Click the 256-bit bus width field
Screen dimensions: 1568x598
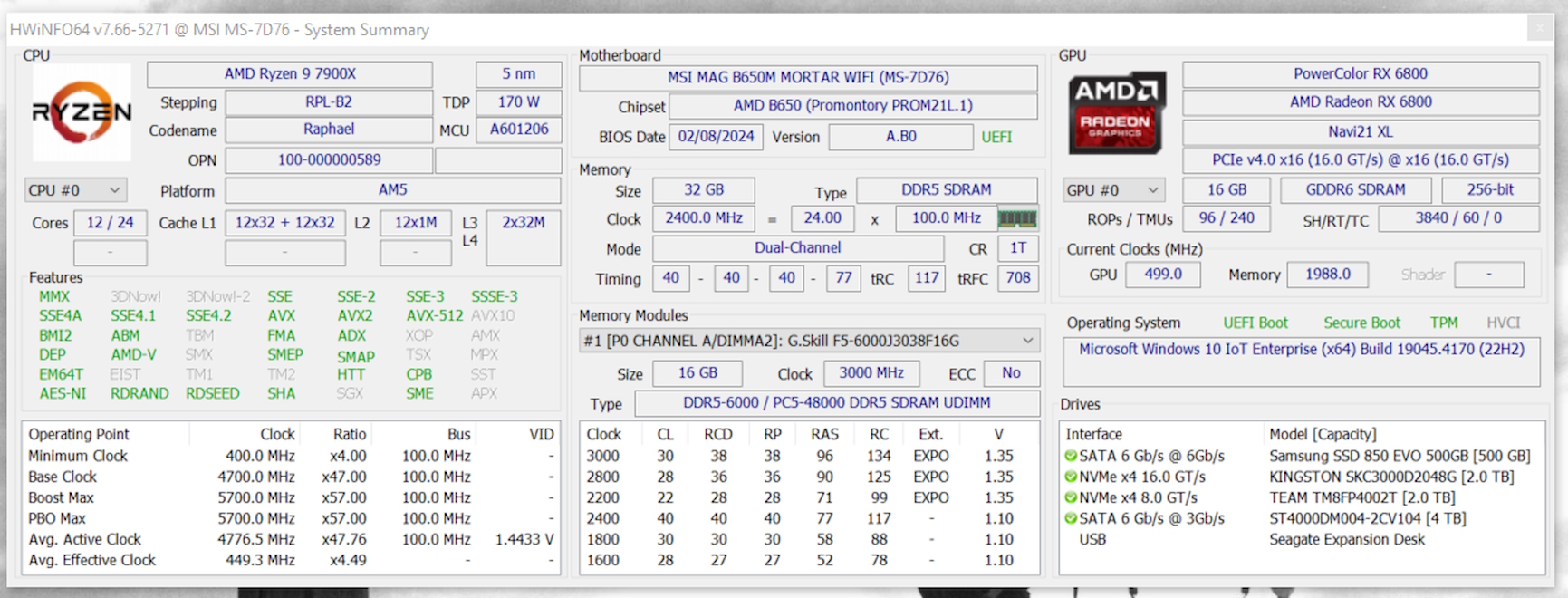click(1490, 190)
